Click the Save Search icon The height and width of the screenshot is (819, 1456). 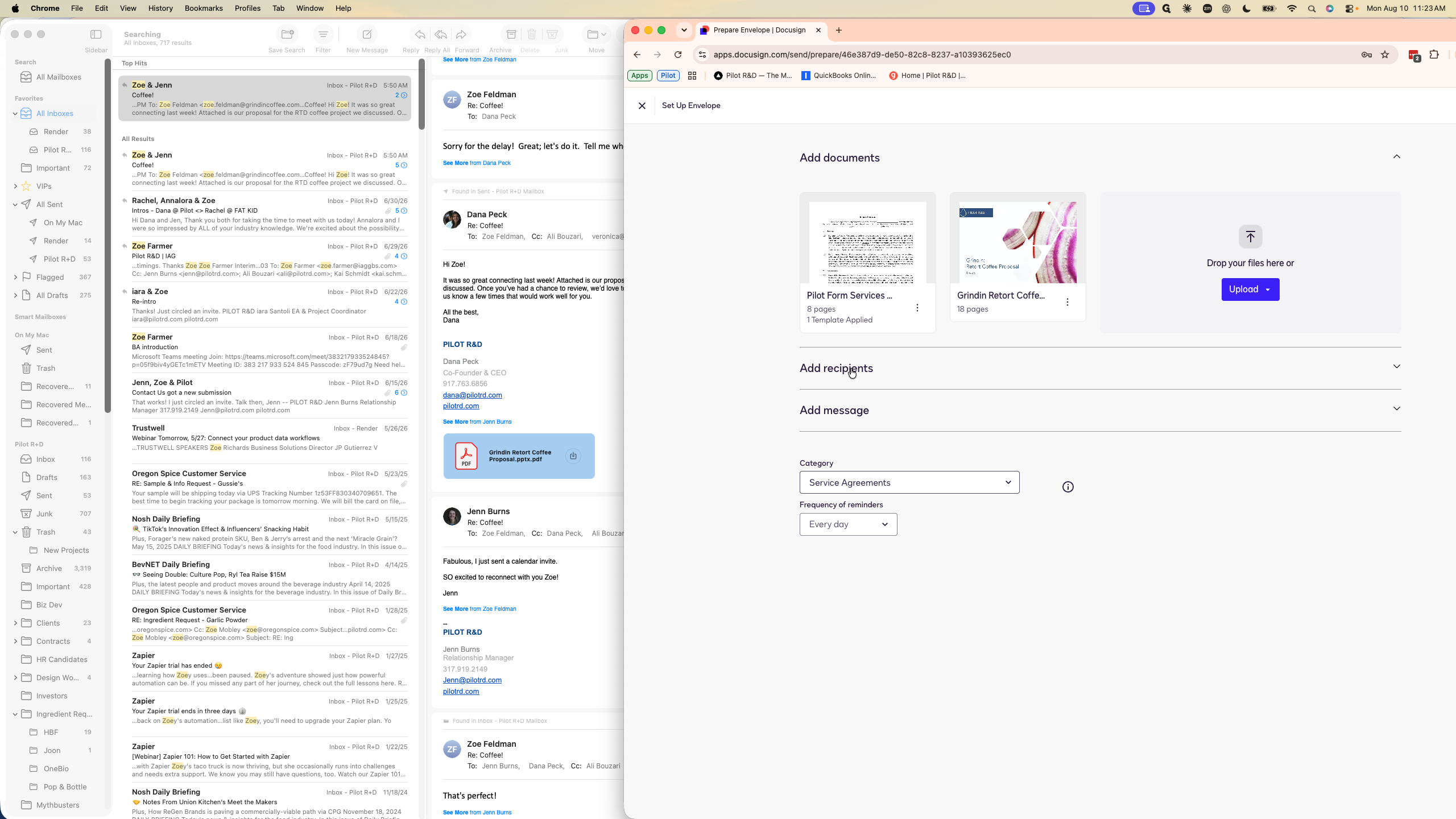287,35
